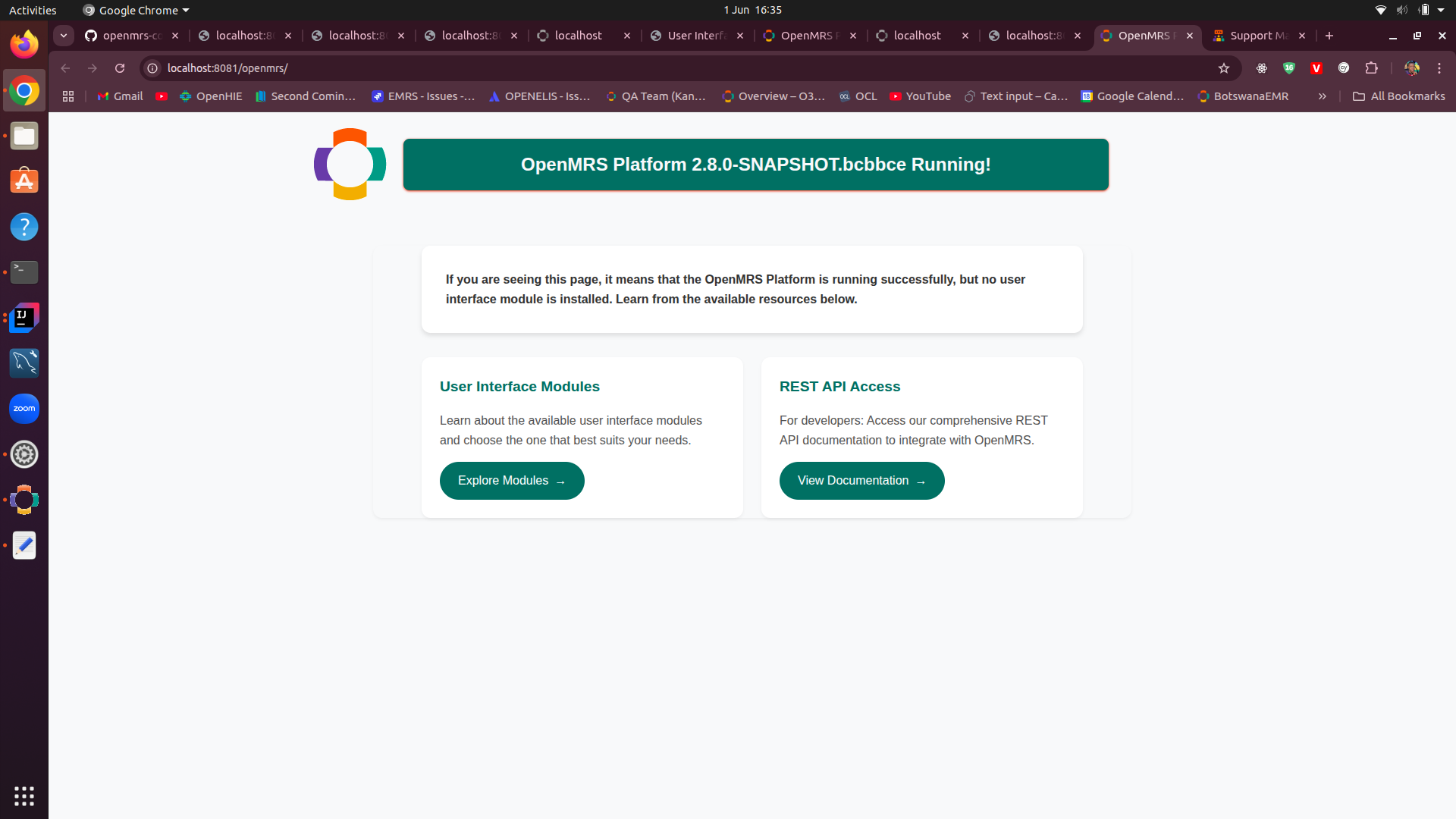Open the BotswanaEMR bookmark
Image resolution: width=1456 pixels, height=819 pixels.
[x=1243, y=96]
